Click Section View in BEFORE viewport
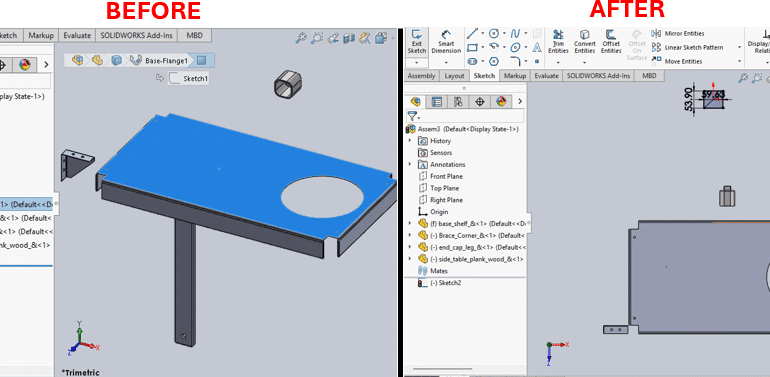Viewport: 770px width, 377px height. (349, 37)
